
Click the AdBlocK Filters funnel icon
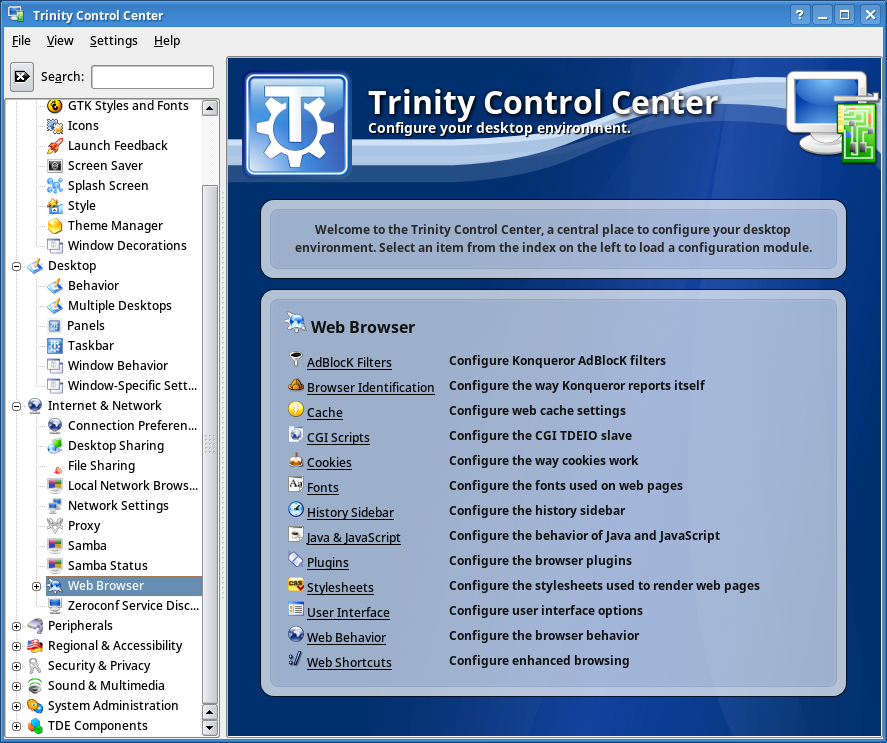(x=295, y=359)
